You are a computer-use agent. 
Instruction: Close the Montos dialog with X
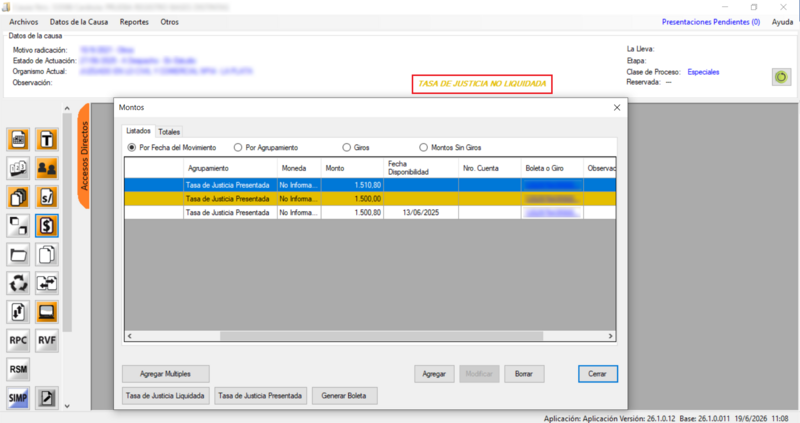point(617,108)
